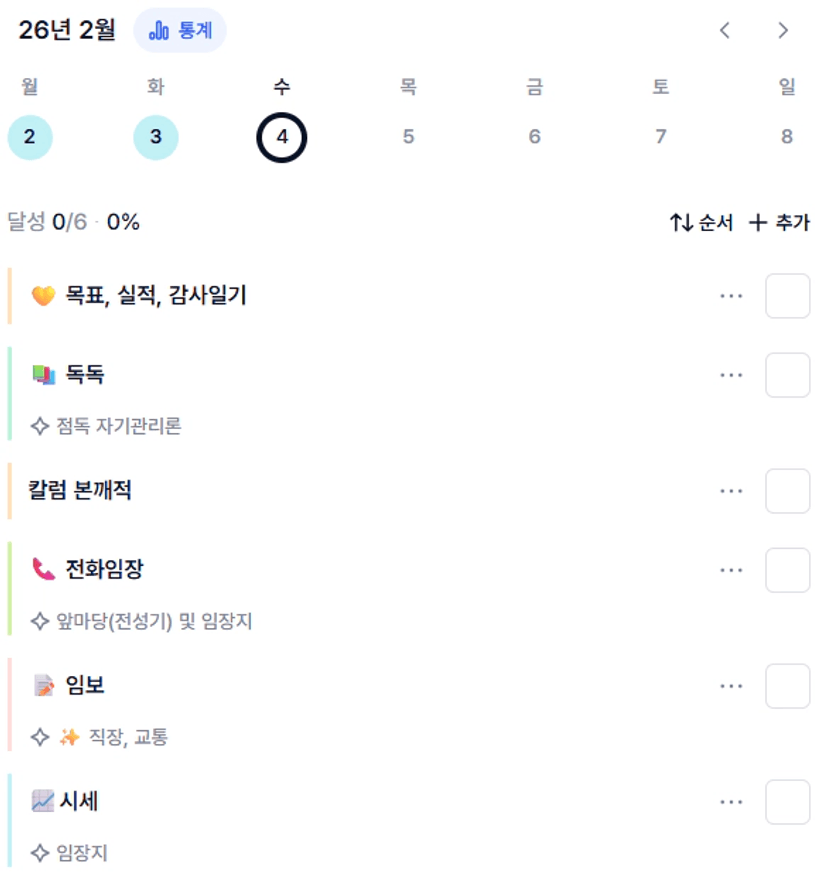Viewport: 827px width, 884px height.
Task: Click the 점독 자기관리론 sub-note
Action: (x=118, y=427)
